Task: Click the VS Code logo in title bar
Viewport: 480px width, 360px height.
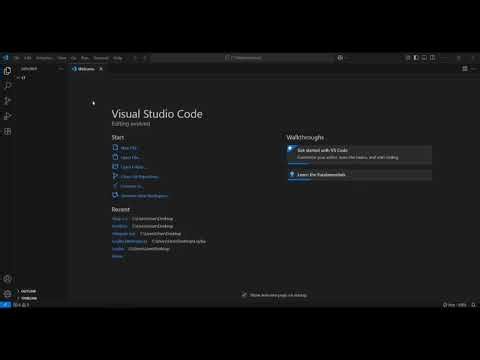Action: coord(5,58)
